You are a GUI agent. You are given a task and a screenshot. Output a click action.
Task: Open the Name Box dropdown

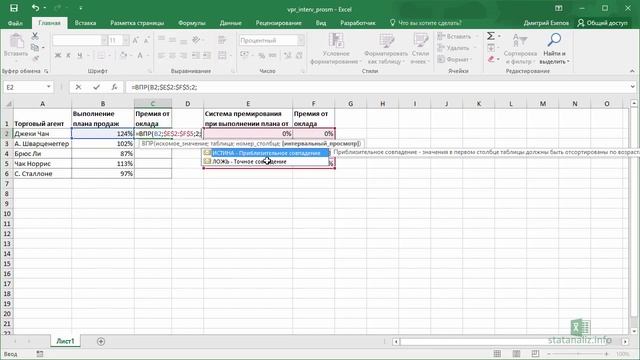click(x=49, y=87)
